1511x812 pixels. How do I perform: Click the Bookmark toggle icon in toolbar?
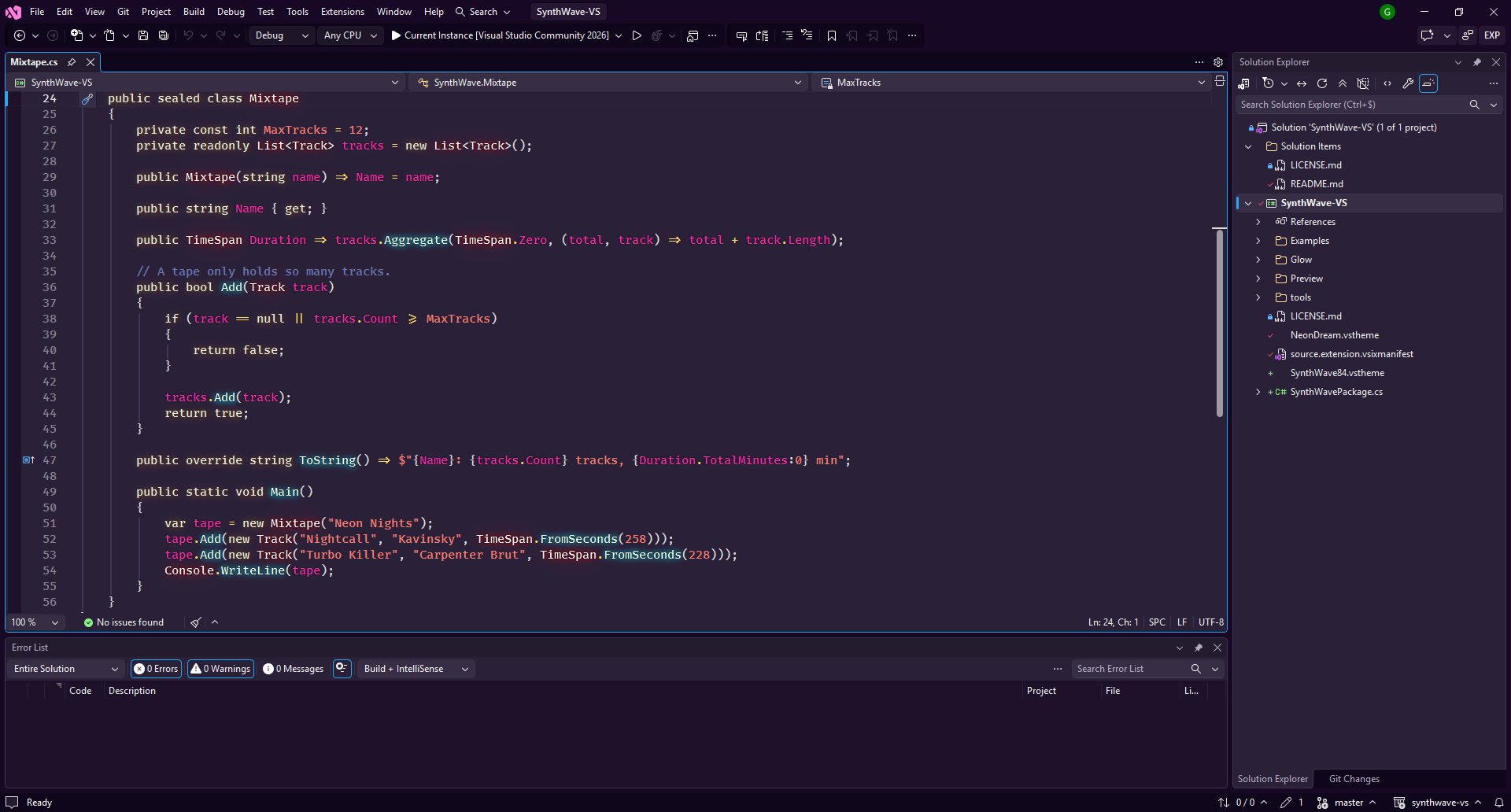(x=832, y=35)
